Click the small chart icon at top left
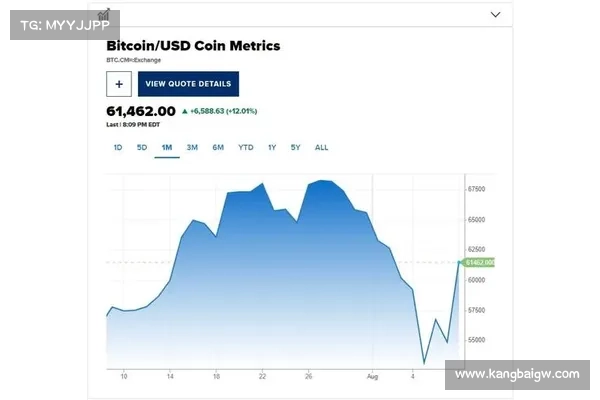This screenshot has height=400, width=600. 104,15
